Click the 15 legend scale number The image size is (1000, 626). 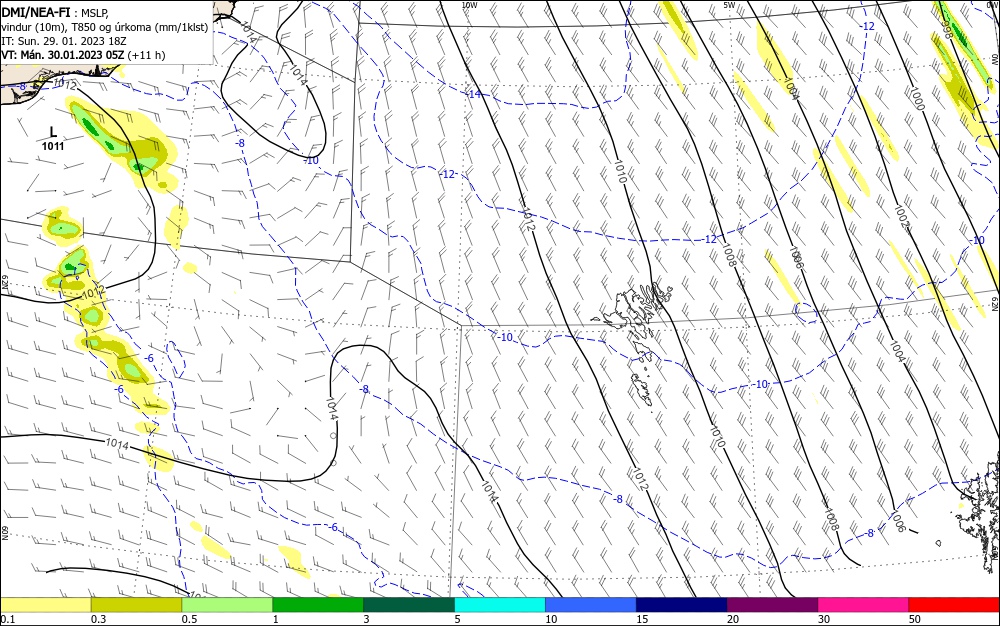(x=642, y=619)
